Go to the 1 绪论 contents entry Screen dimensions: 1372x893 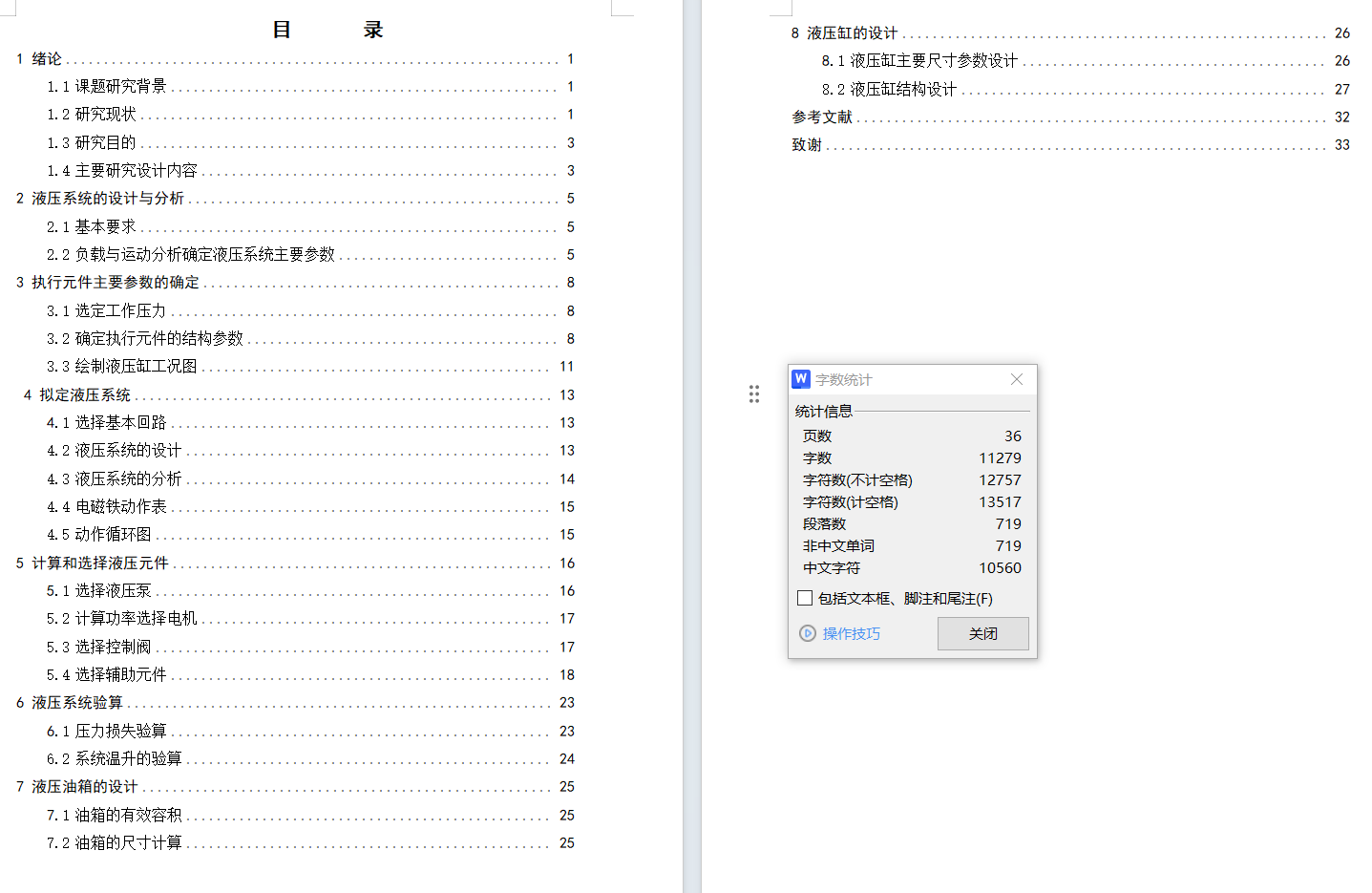[x=295, y=58]
